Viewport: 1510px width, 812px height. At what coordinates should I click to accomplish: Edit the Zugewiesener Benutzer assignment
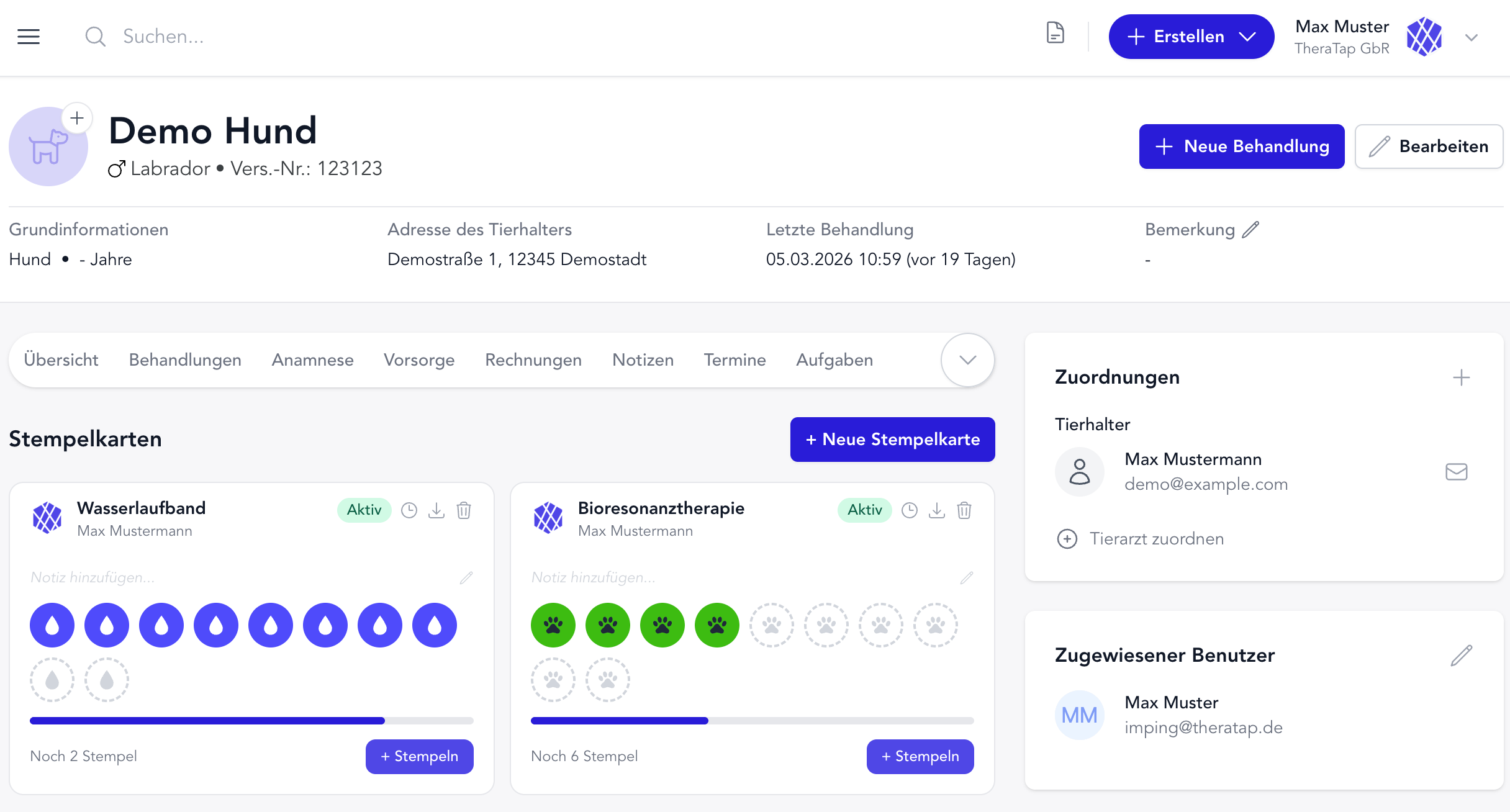pos(1463,655)
